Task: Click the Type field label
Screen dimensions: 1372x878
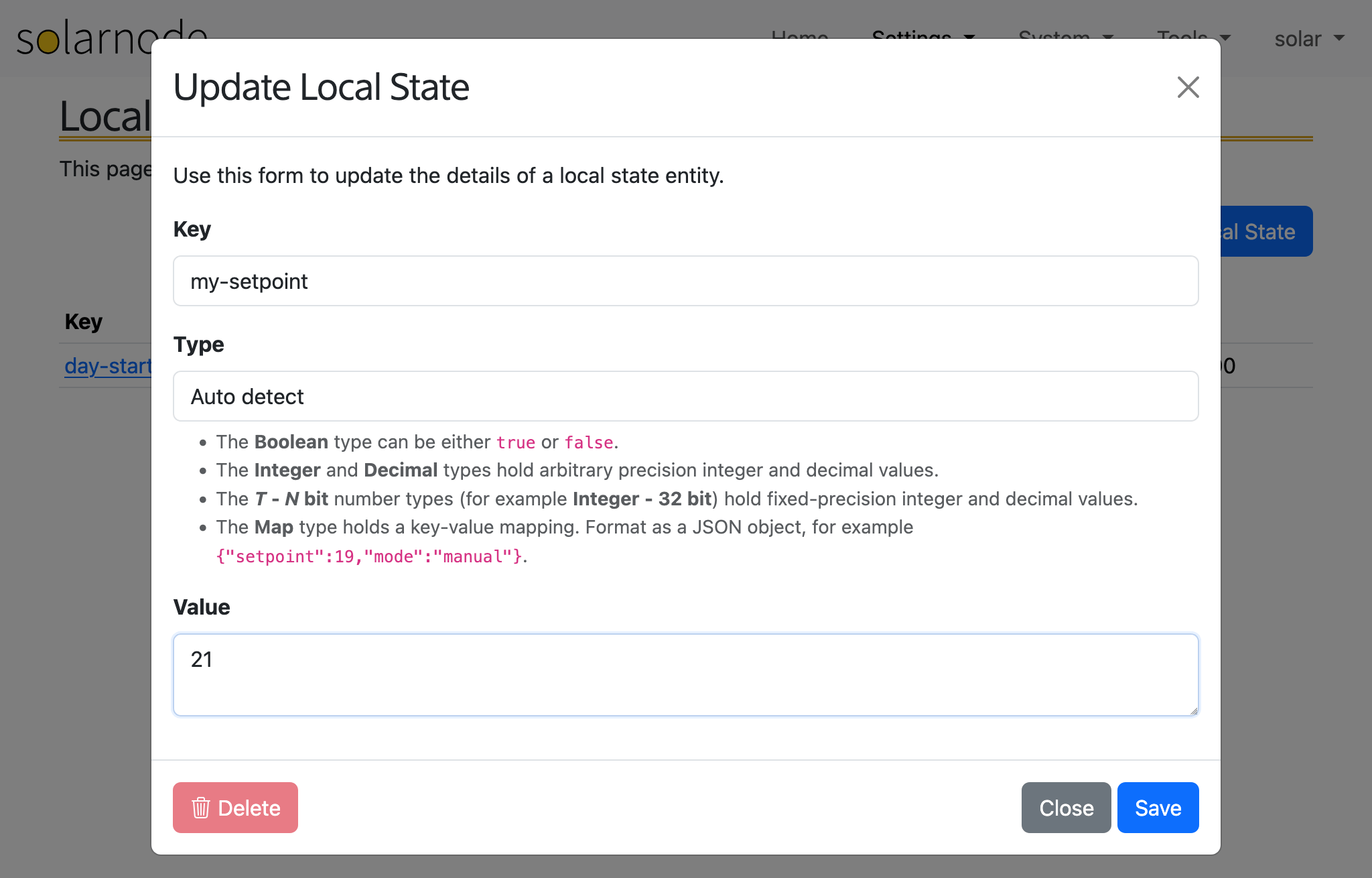Action: (198, 344)
